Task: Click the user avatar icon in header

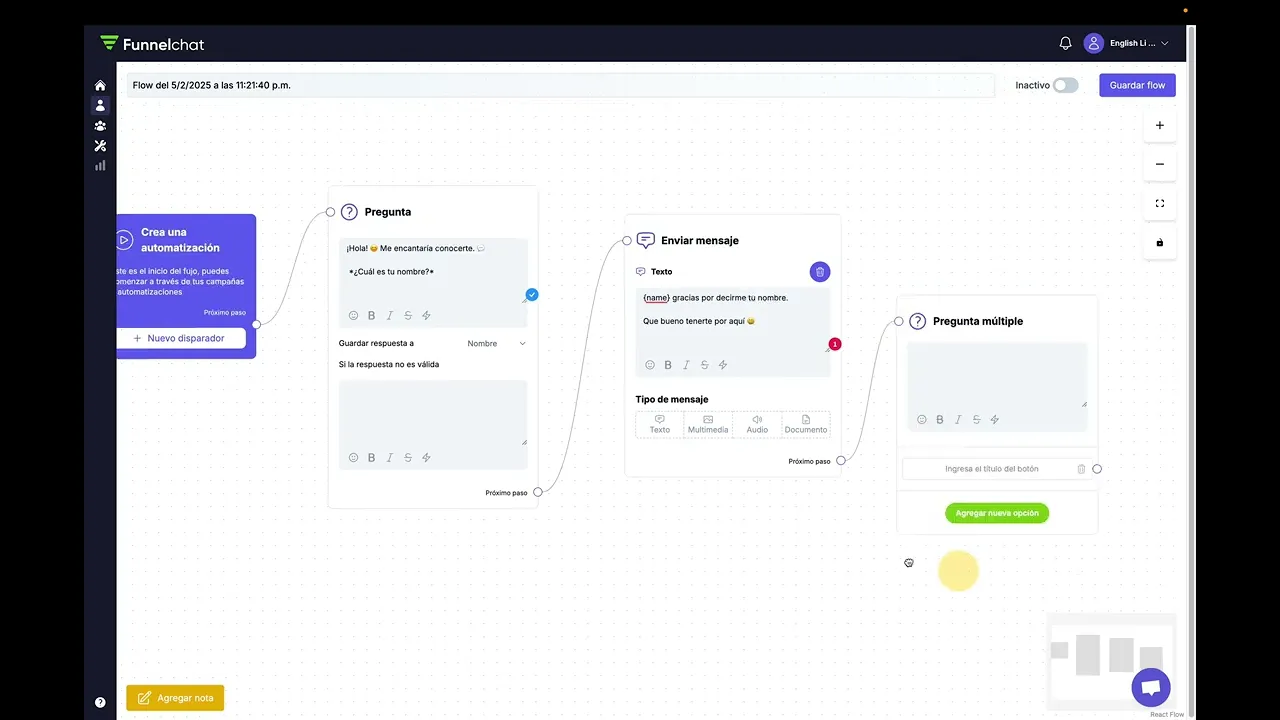Action: [1094, 43]
